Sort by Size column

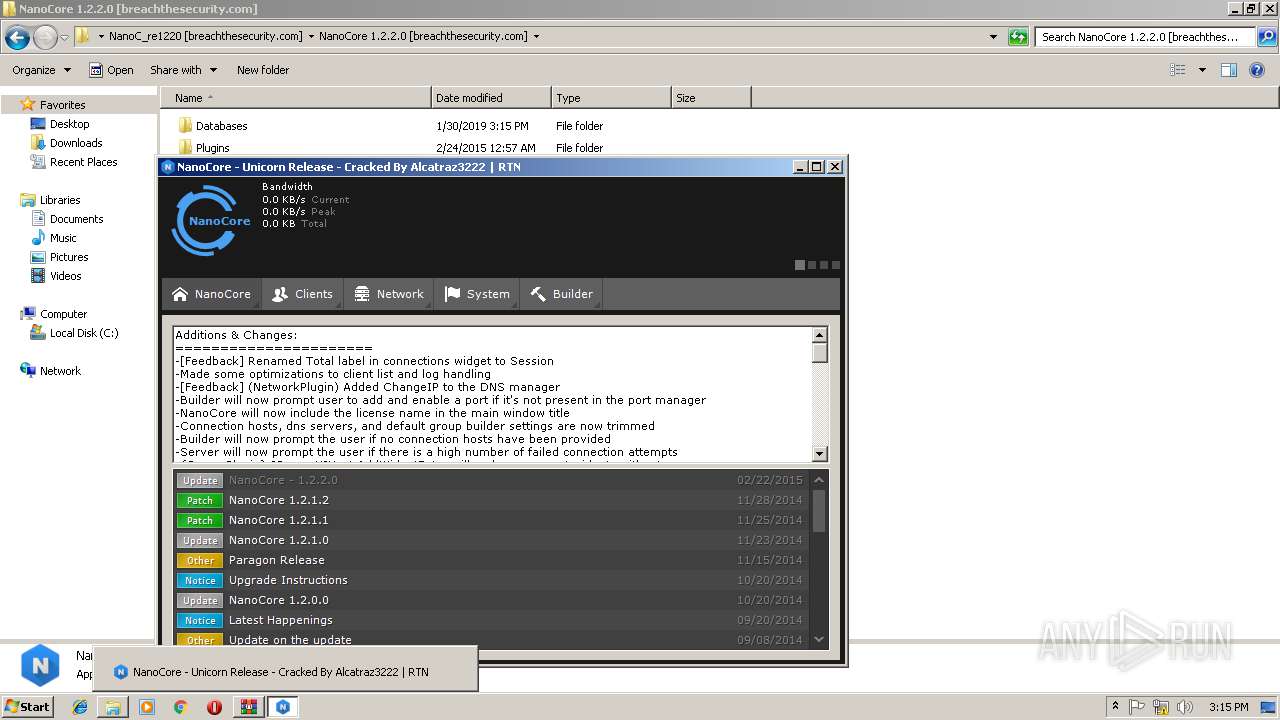click(711, 98)
